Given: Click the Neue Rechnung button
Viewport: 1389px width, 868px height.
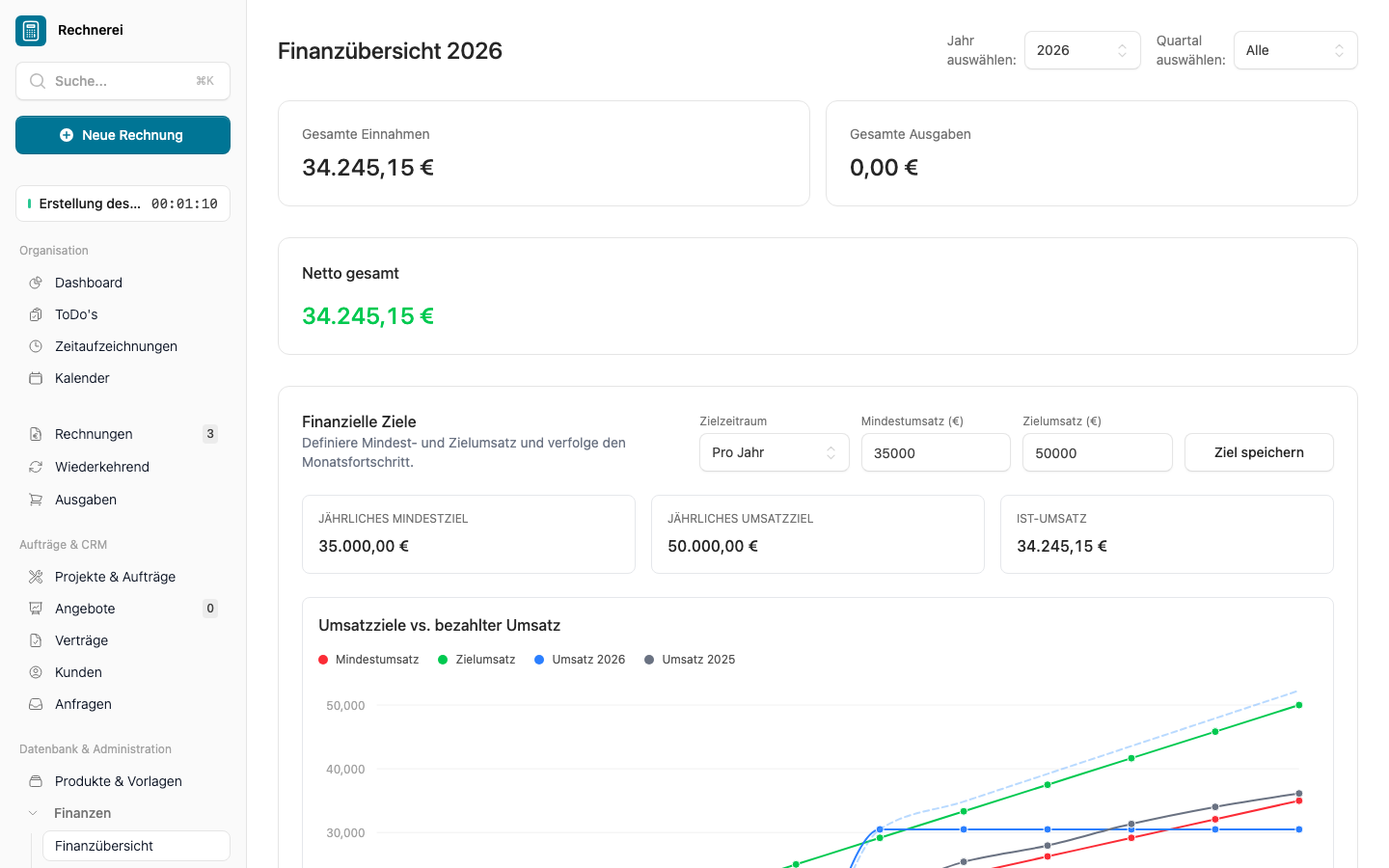Looking at the screenshot, I should [x=123, y=135].
